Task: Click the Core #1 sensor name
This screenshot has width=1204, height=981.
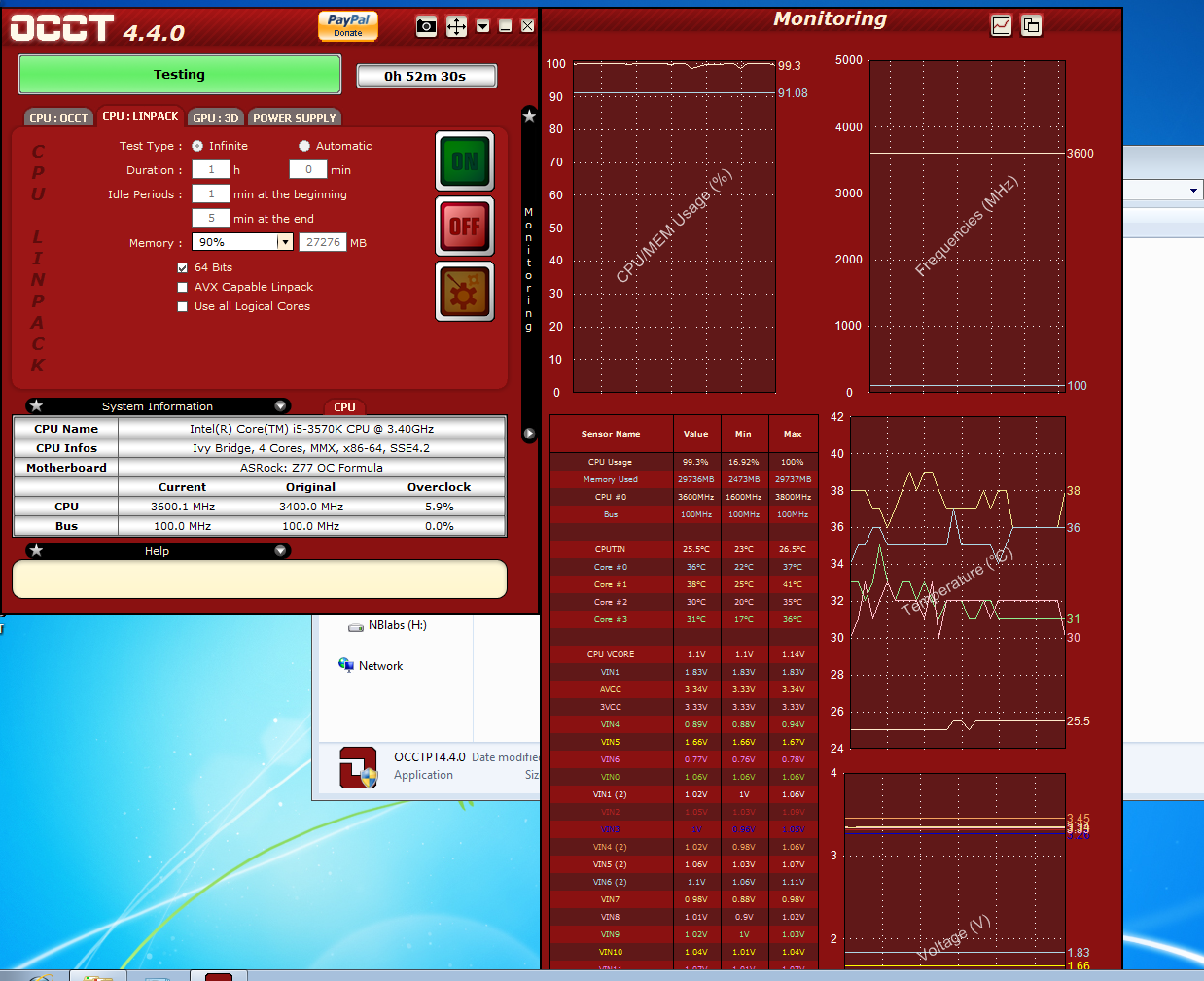Action: (x=611, y=584)
